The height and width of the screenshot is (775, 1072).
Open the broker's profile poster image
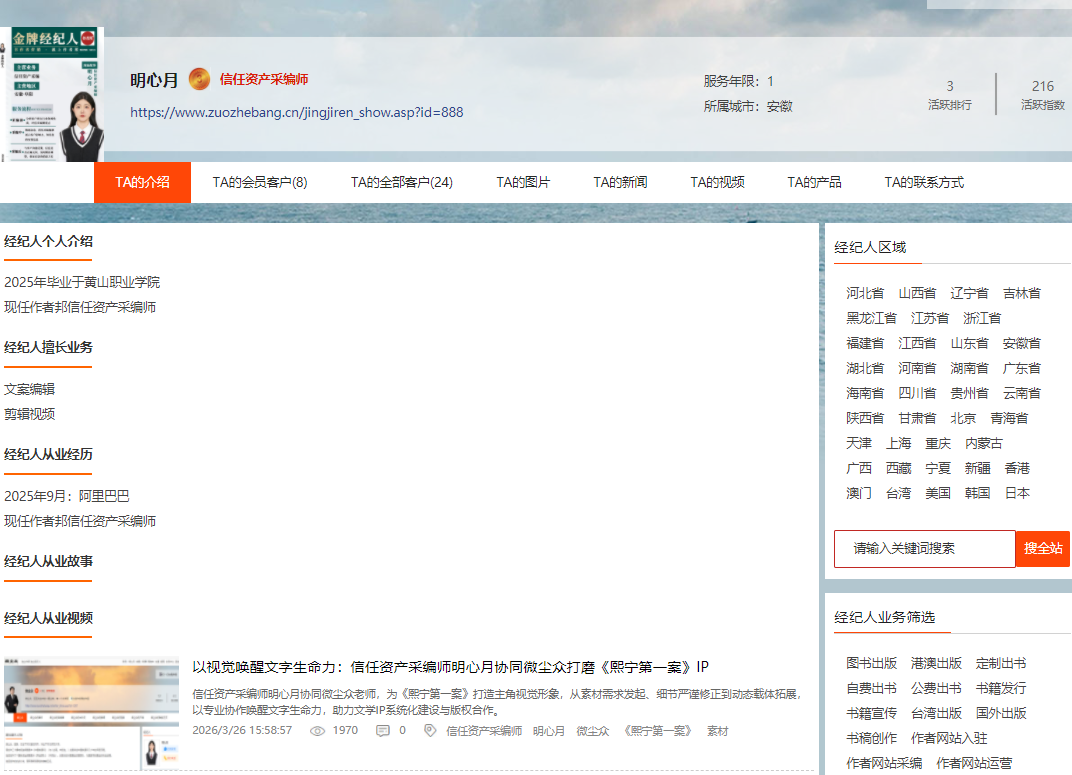52,95
